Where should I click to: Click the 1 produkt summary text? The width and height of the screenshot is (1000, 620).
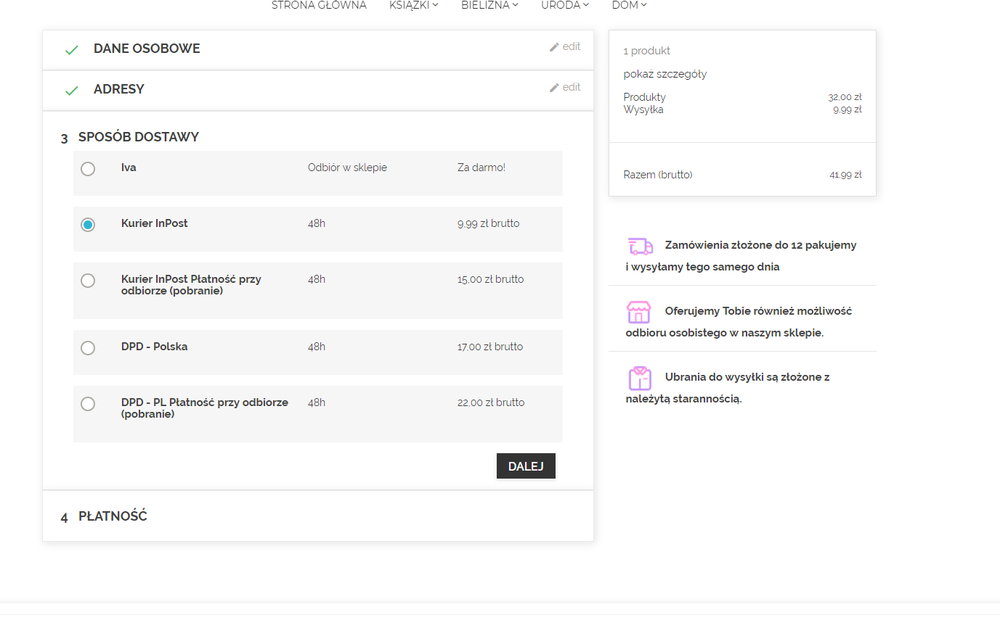pos(647,51)
